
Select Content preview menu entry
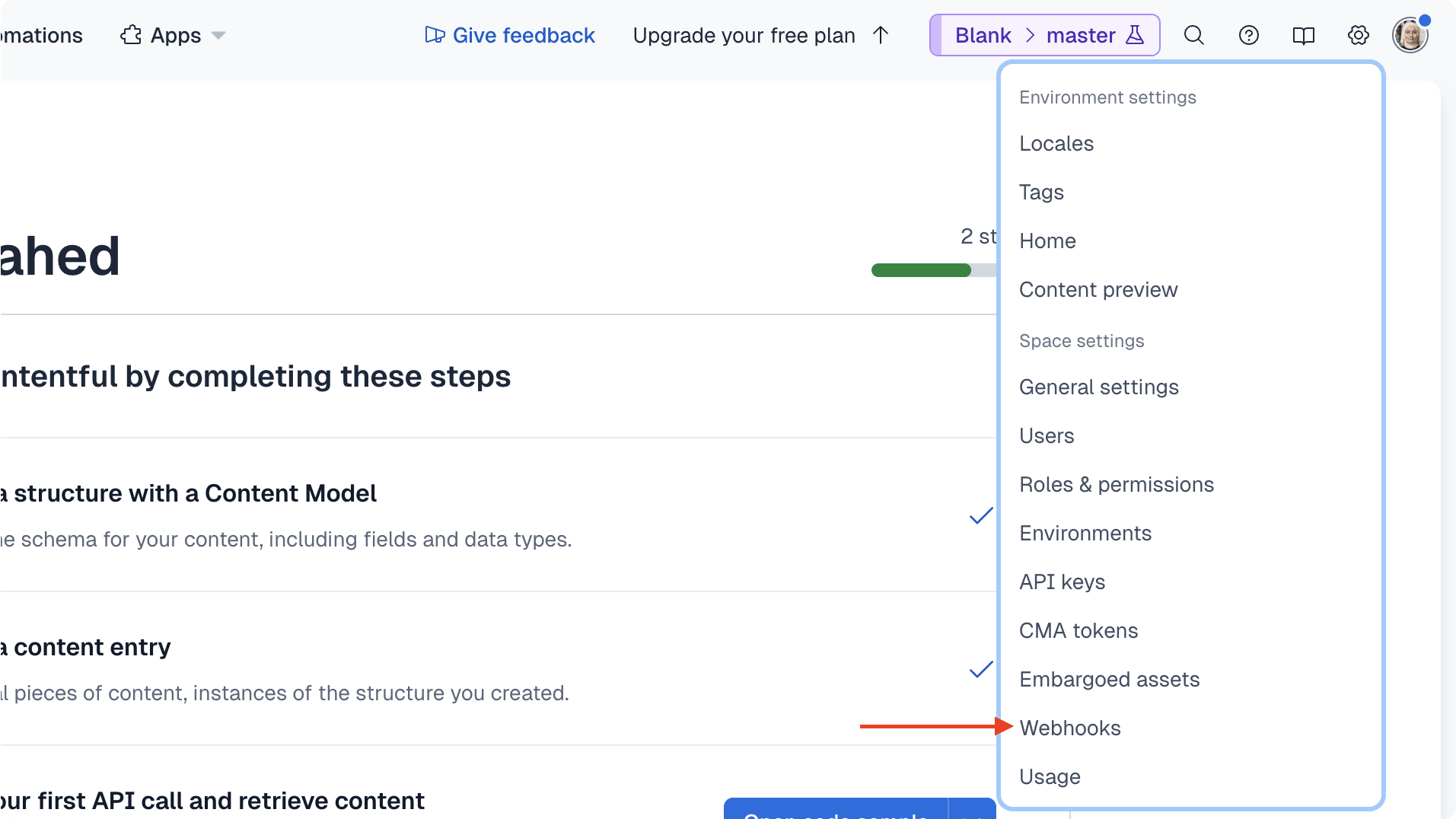[x=1098, y=289]
